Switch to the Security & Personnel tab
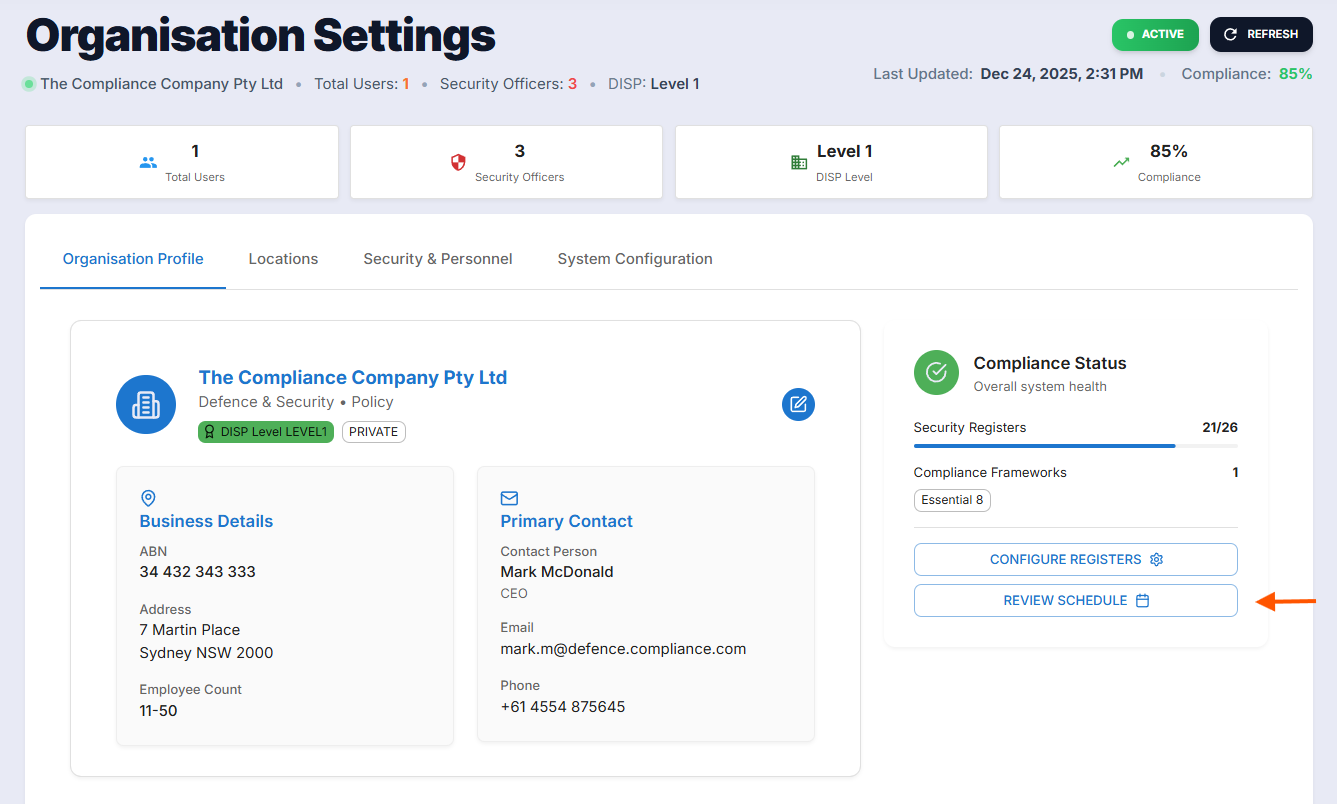 (437, 259)
